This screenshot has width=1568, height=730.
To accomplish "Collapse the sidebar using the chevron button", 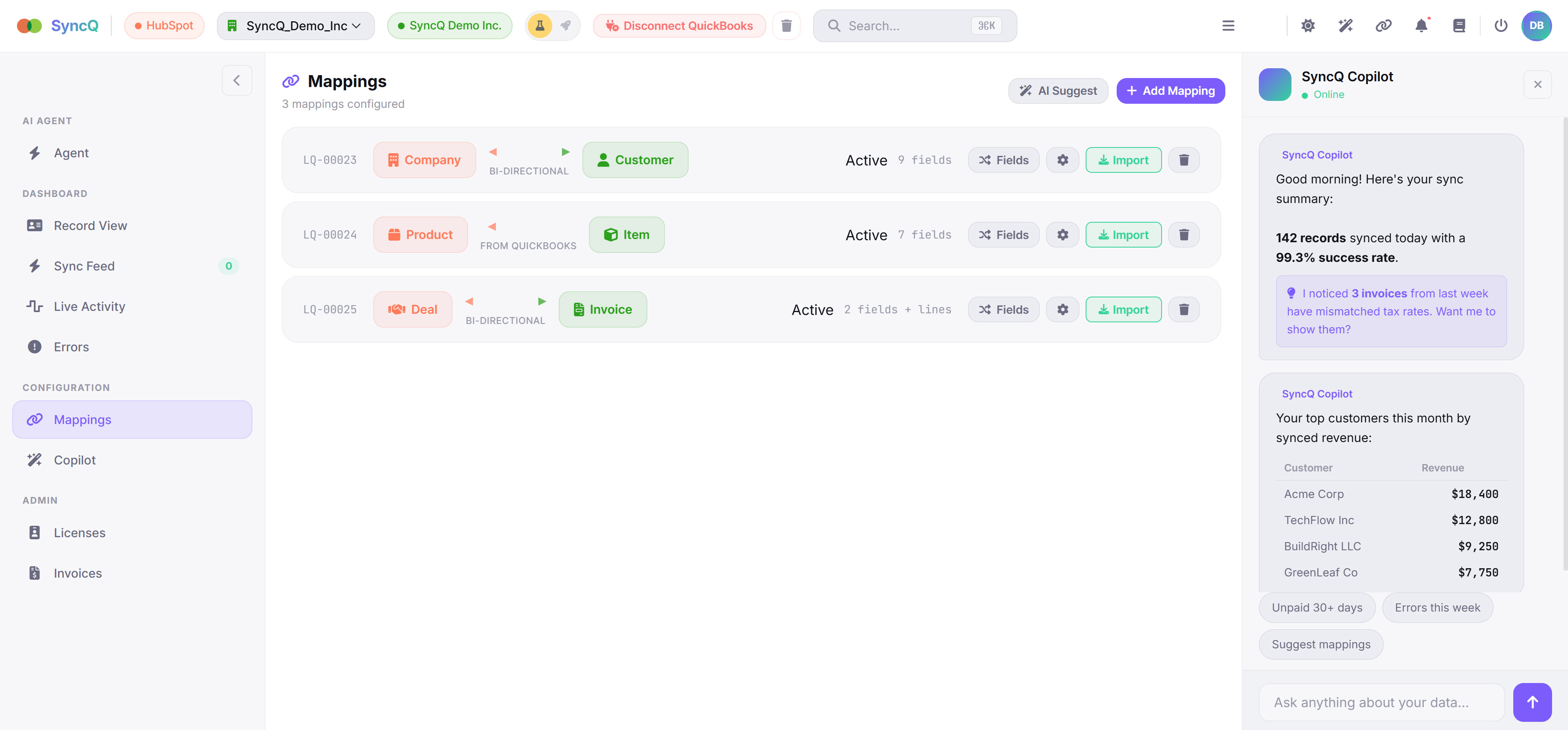I will [237, 80].
